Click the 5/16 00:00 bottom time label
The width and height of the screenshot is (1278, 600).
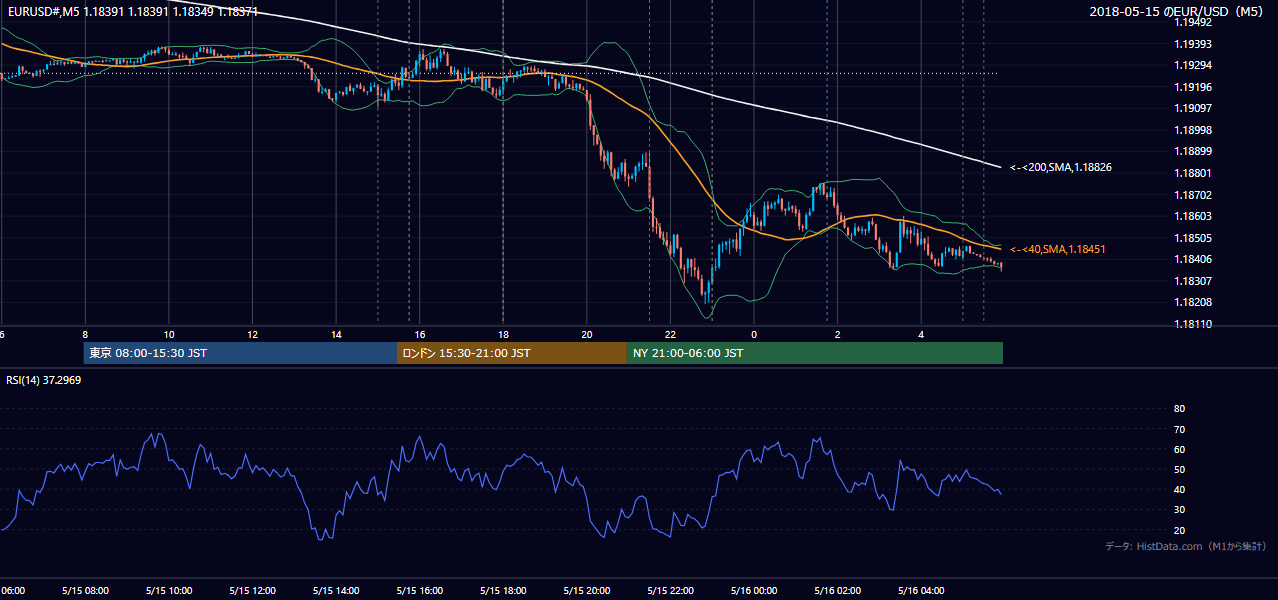click(754, 590)
